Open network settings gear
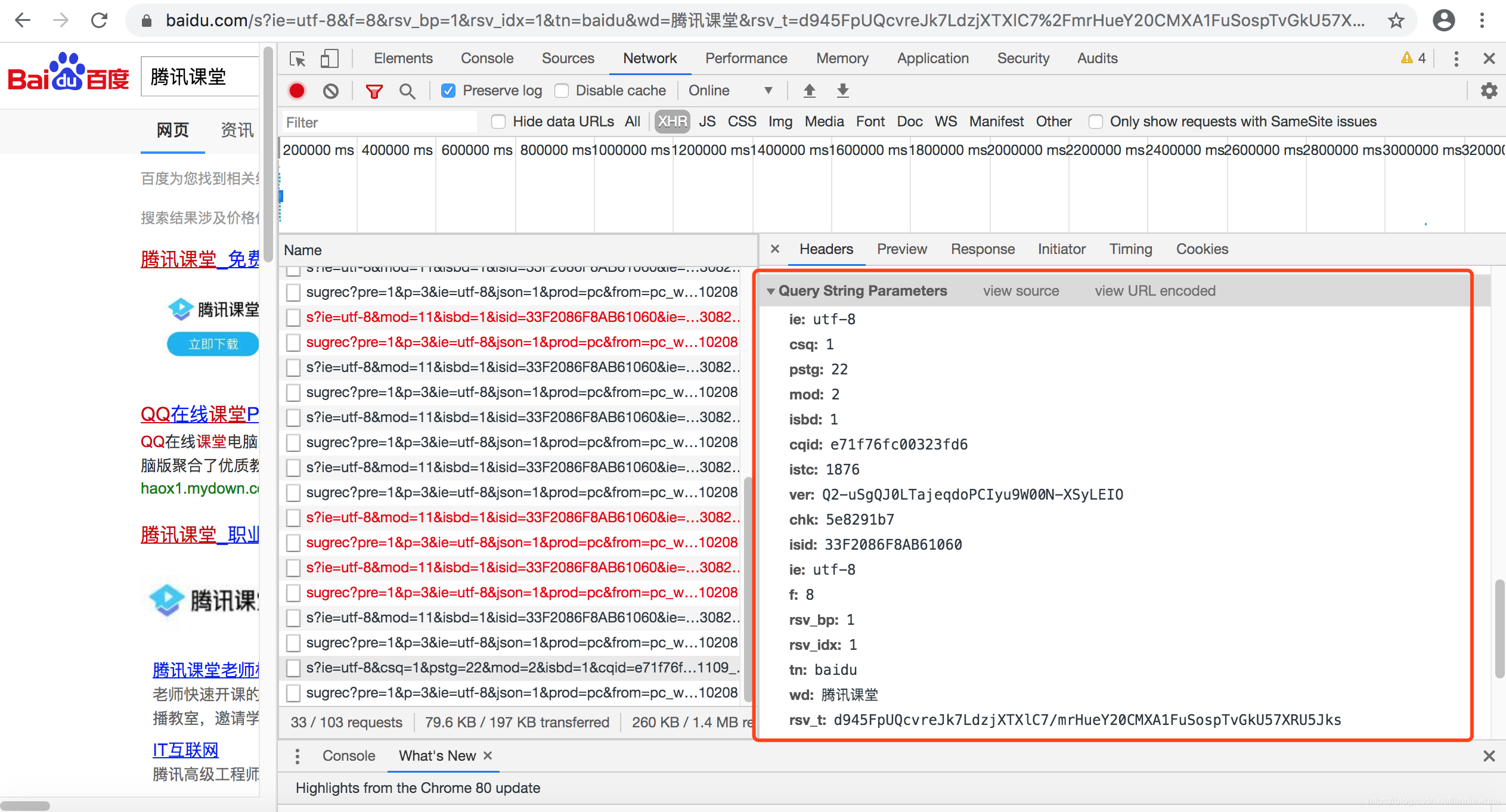Viewport: 1506px width, 812px height. (x=1489, y=91)
